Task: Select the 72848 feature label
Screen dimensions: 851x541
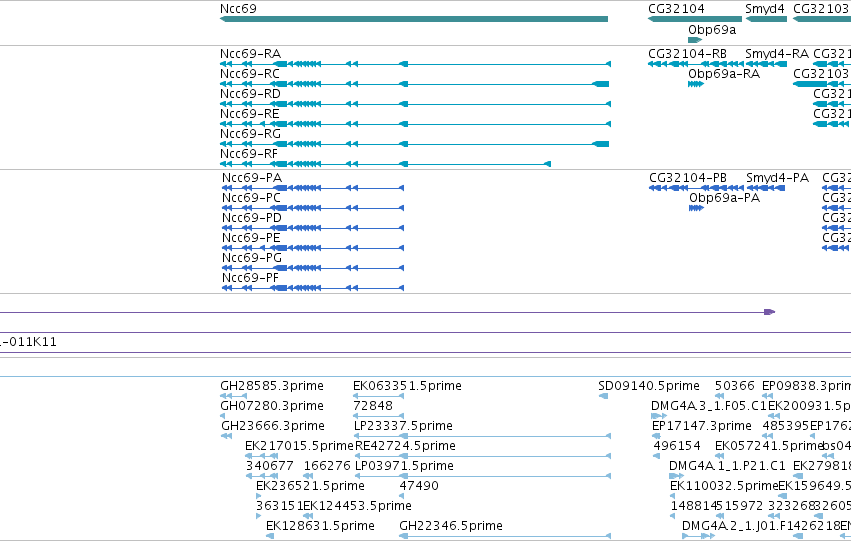Action: coord(373,406)
